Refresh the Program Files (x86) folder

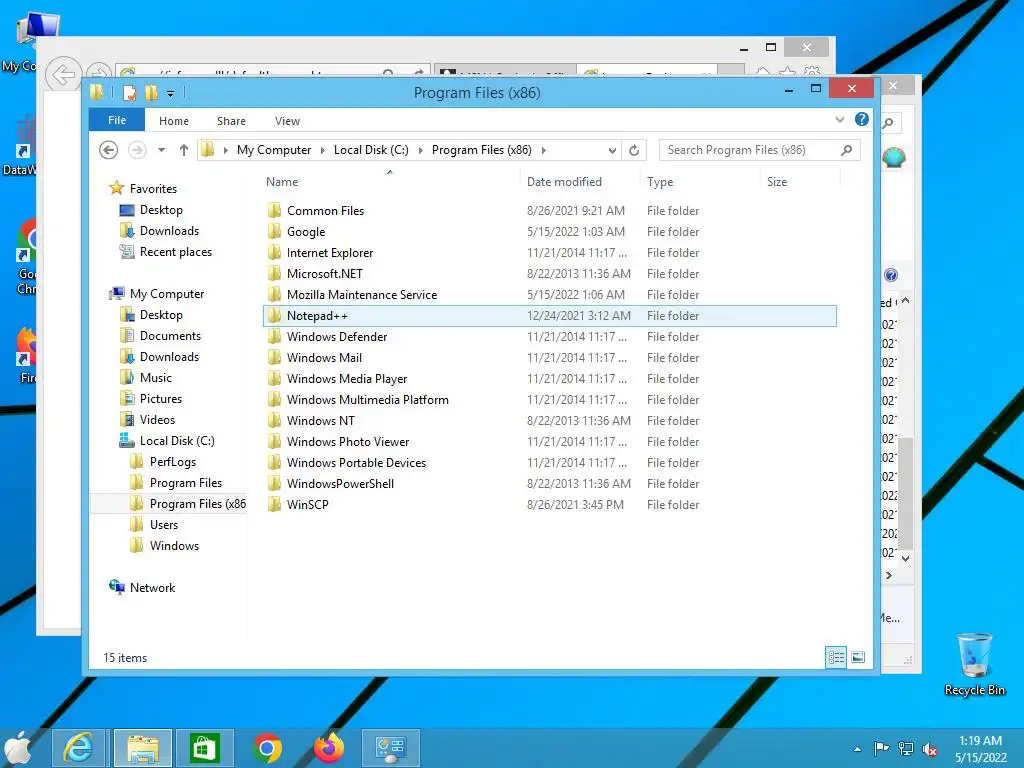coord(633,150)
